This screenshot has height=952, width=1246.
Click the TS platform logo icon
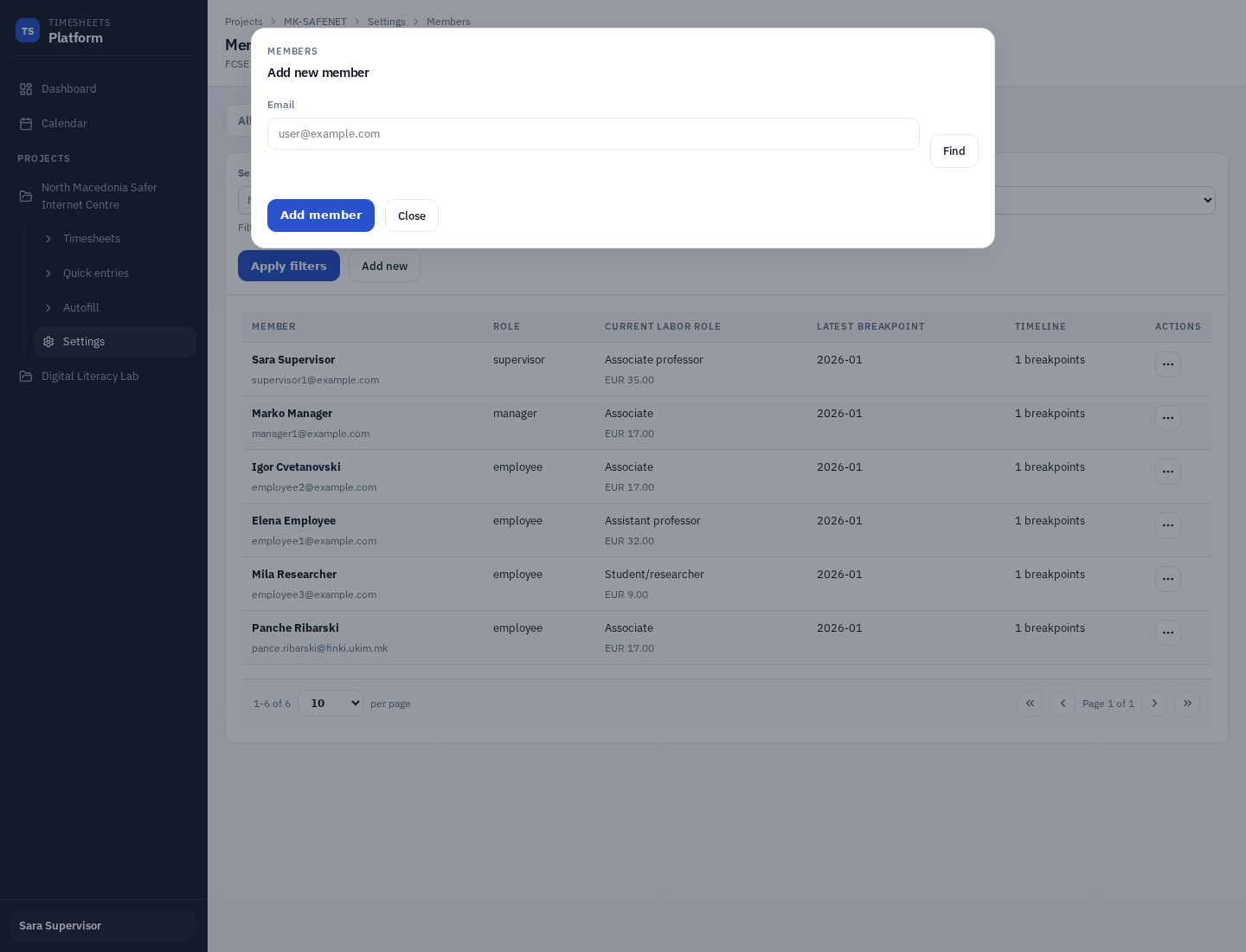coord(28,29)
